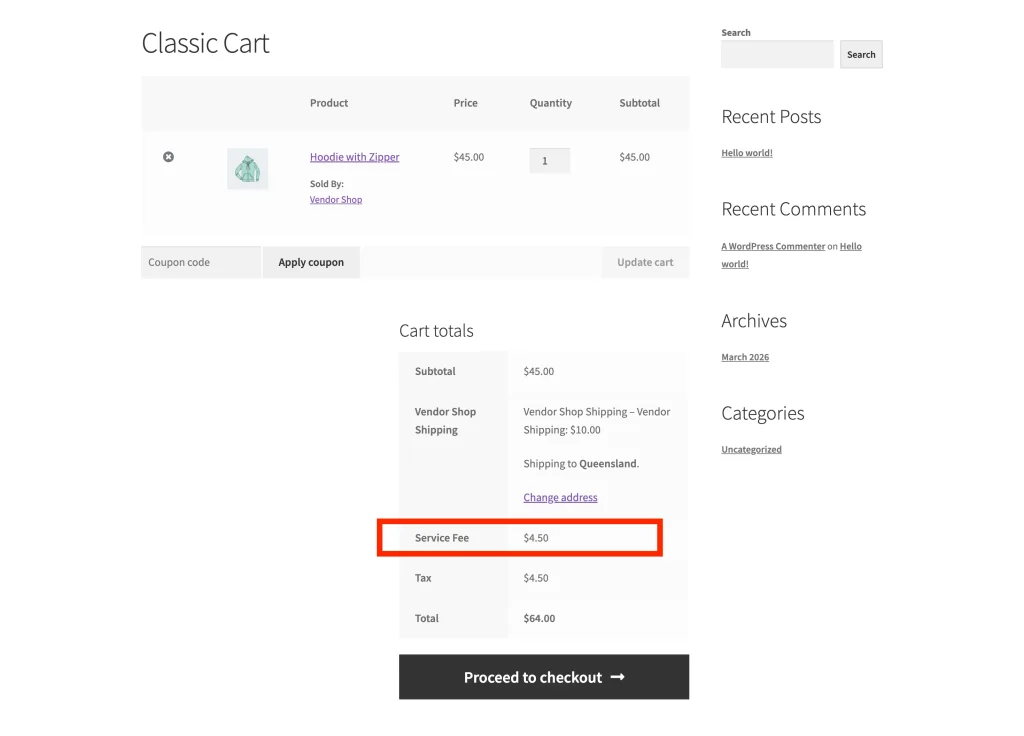
Task: Select the table's Subtotal column header
Action: click(639, 103)
